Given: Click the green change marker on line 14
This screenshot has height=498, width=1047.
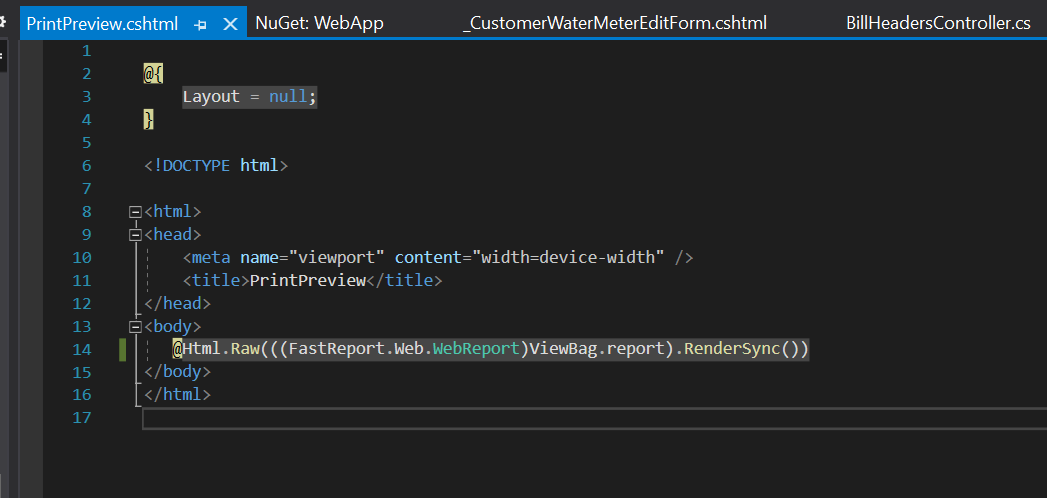Looking at the screenshot, I should [123, 349].
